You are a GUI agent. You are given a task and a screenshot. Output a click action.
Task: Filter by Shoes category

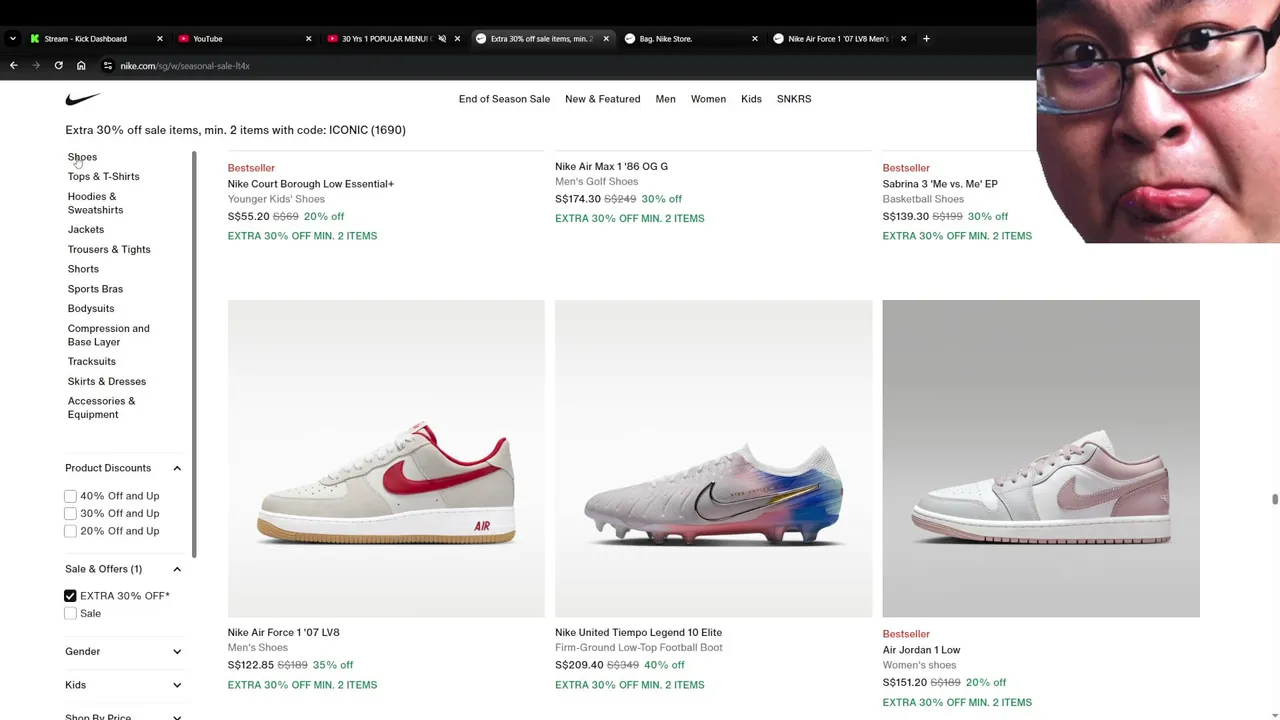pyautogui.click(x=82, y=157)
